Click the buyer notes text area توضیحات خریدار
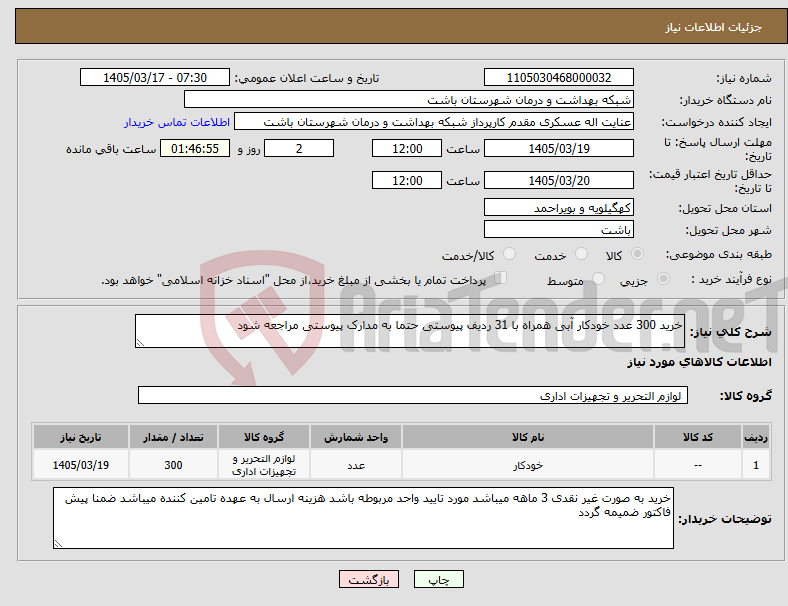 pos(363,518)
